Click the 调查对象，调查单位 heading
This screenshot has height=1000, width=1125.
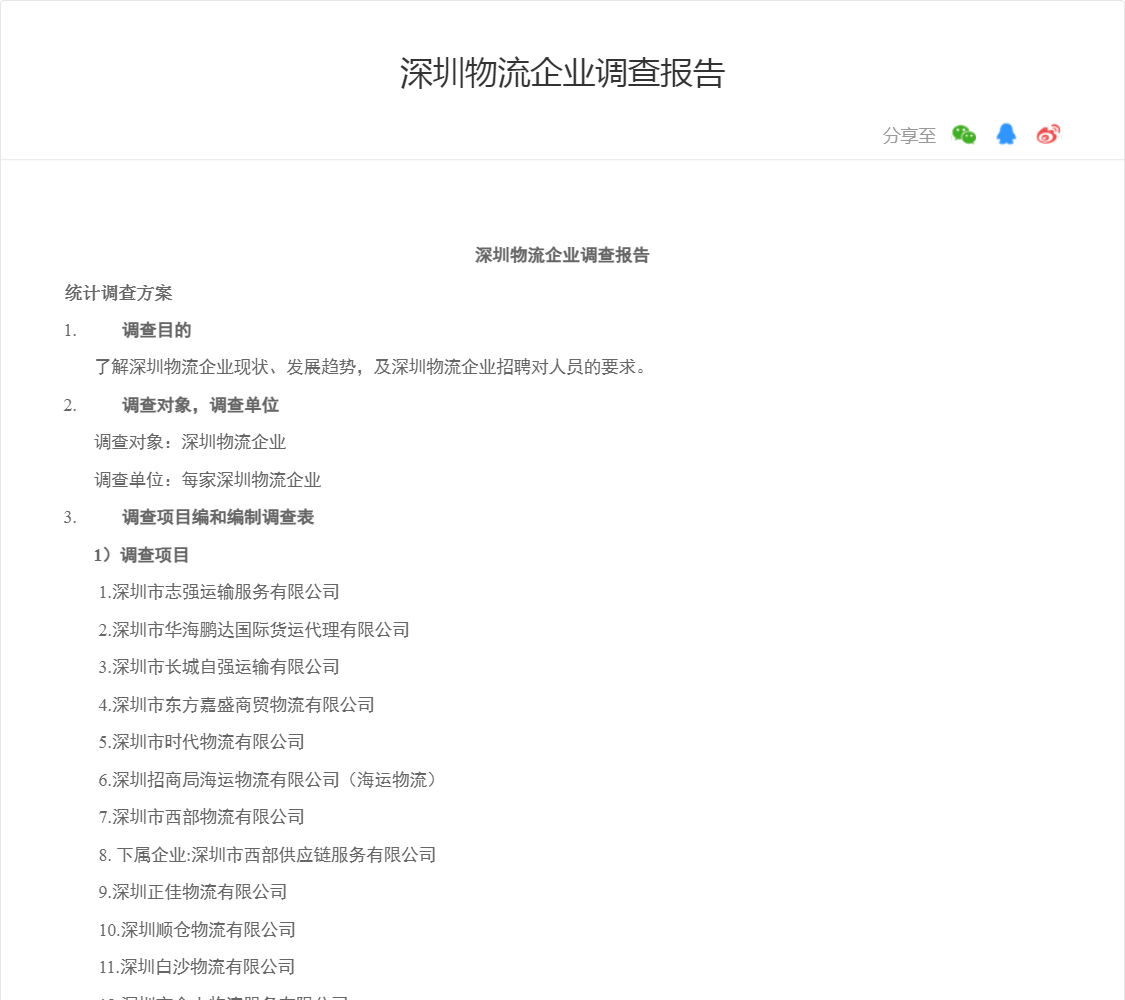(x=200, y=405)
